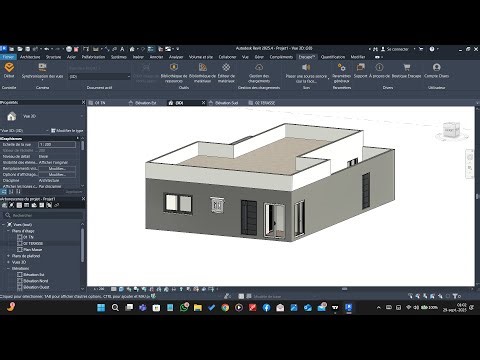Open Se connecter dropdown arrow

pos(415,49)
